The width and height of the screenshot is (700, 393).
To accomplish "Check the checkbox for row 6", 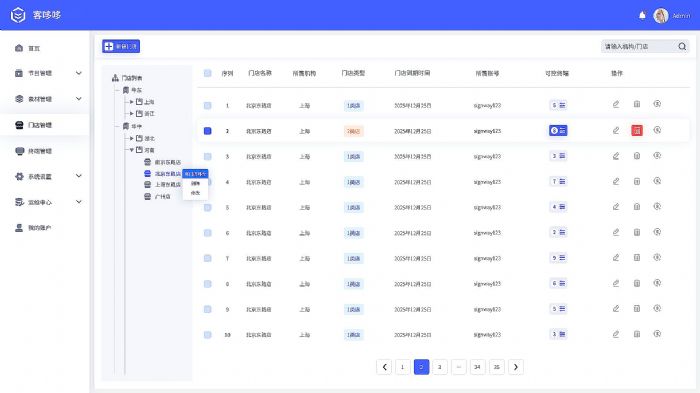I will click(x=208, y=233).
